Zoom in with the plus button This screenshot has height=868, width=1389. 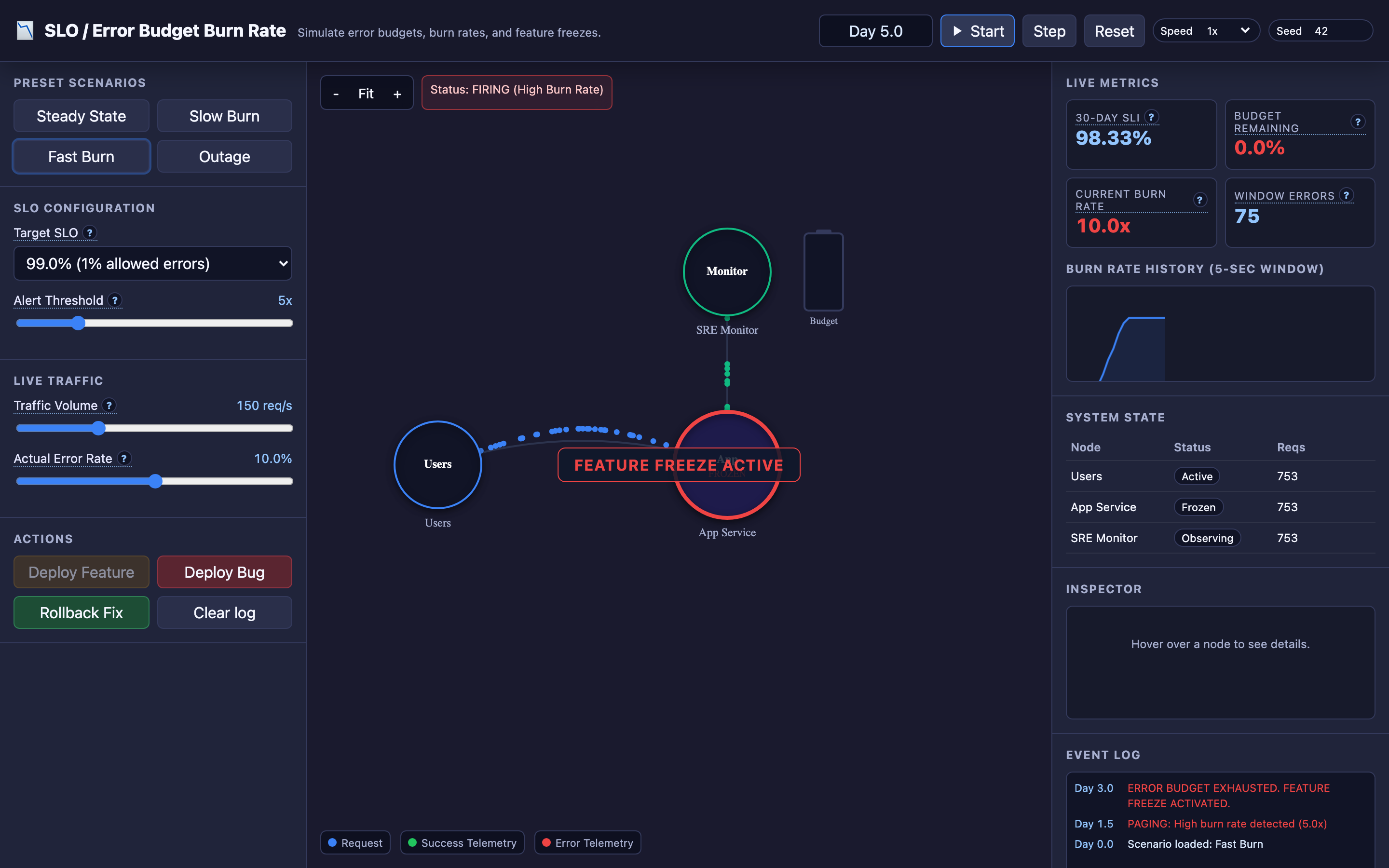[x=397, y=94]
